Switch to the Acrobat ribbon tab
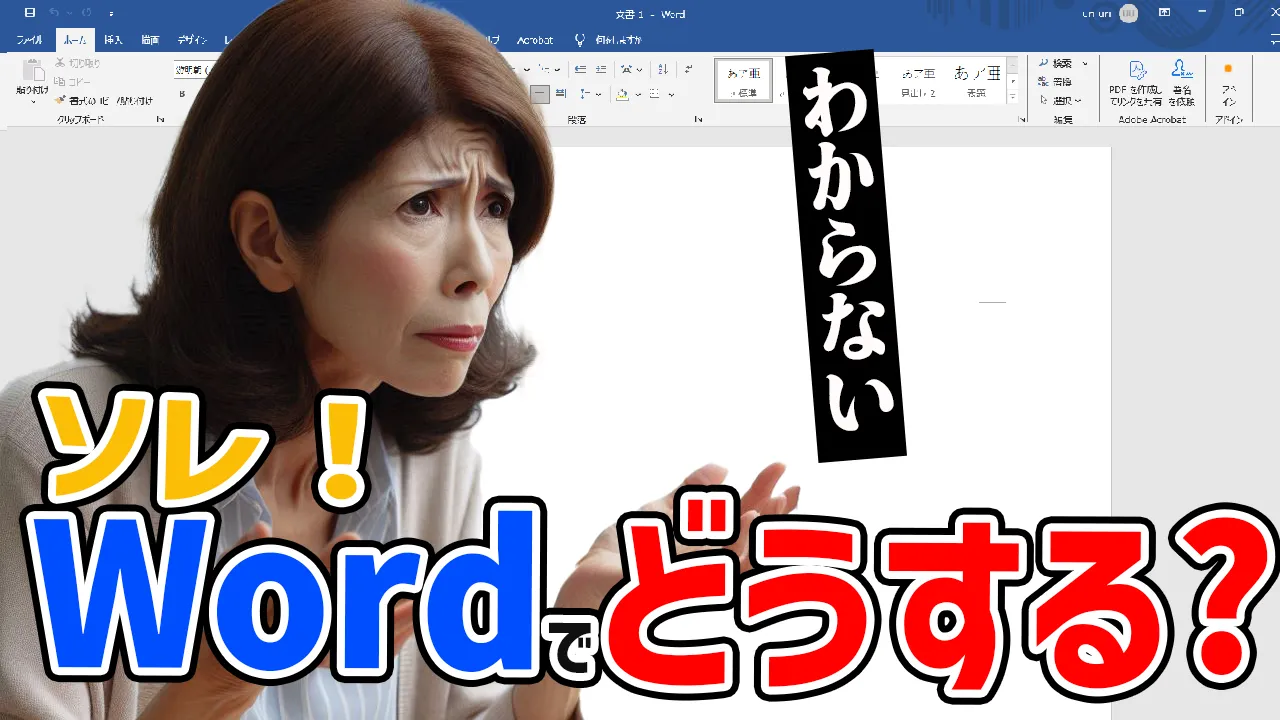The image size is (1280, 720). click(x=535, y=40)
